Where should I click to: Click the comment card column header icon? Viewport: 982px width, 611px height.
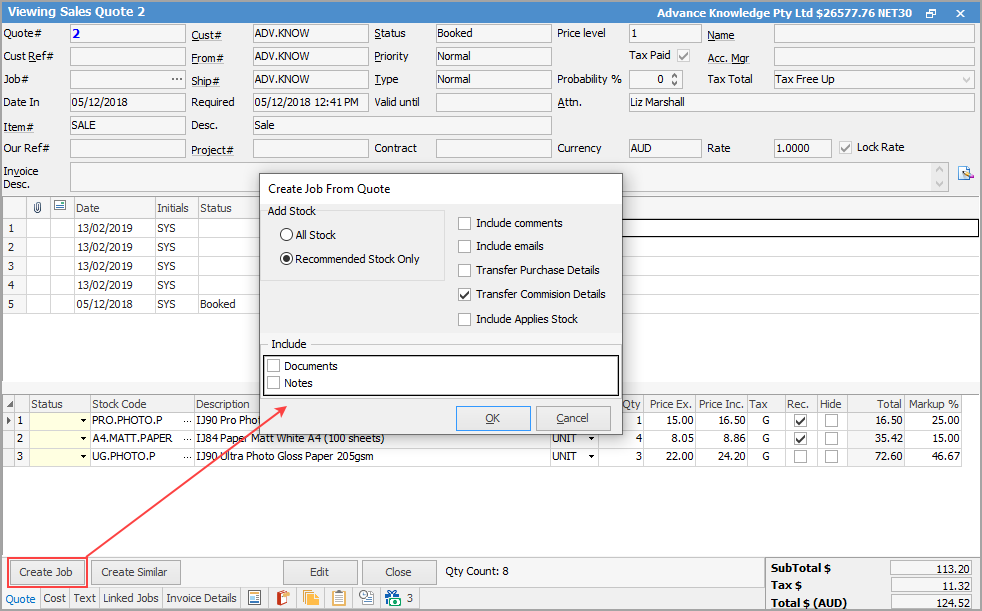(x=60, y=208)
